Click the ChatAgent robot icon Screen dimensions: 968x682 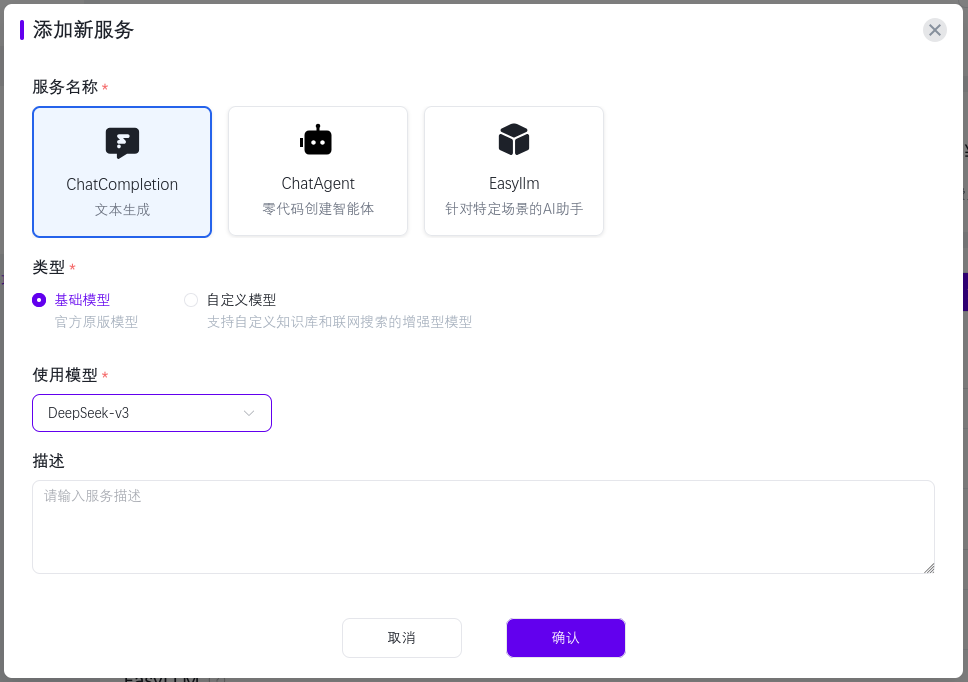pos(316,140)
